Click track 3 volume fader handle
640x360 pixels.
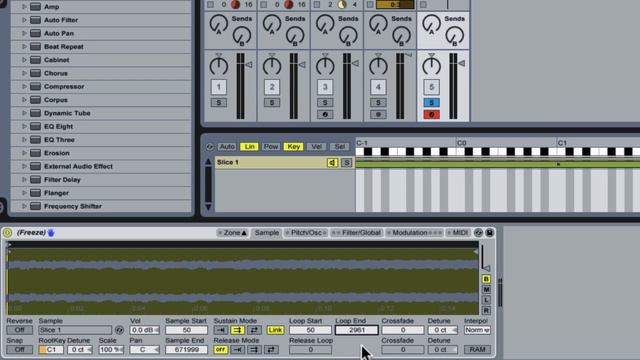pyautogui.click(x=355, y=64)
